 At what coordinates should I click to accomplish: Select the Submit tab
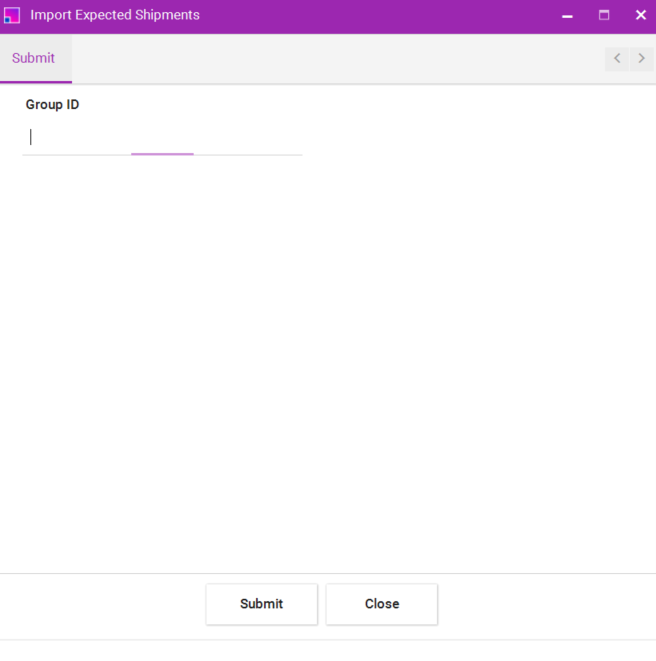34,58
